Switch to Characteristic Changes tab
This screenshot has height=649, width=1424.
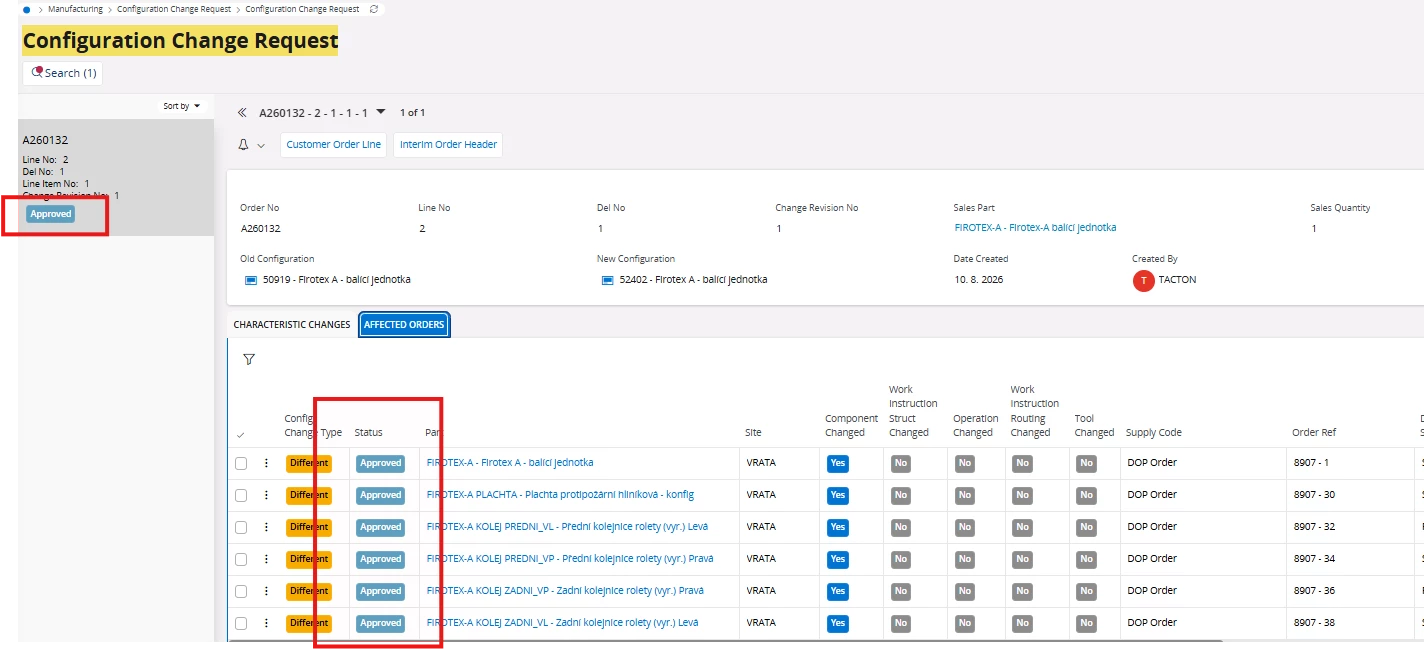click(292, 325)
